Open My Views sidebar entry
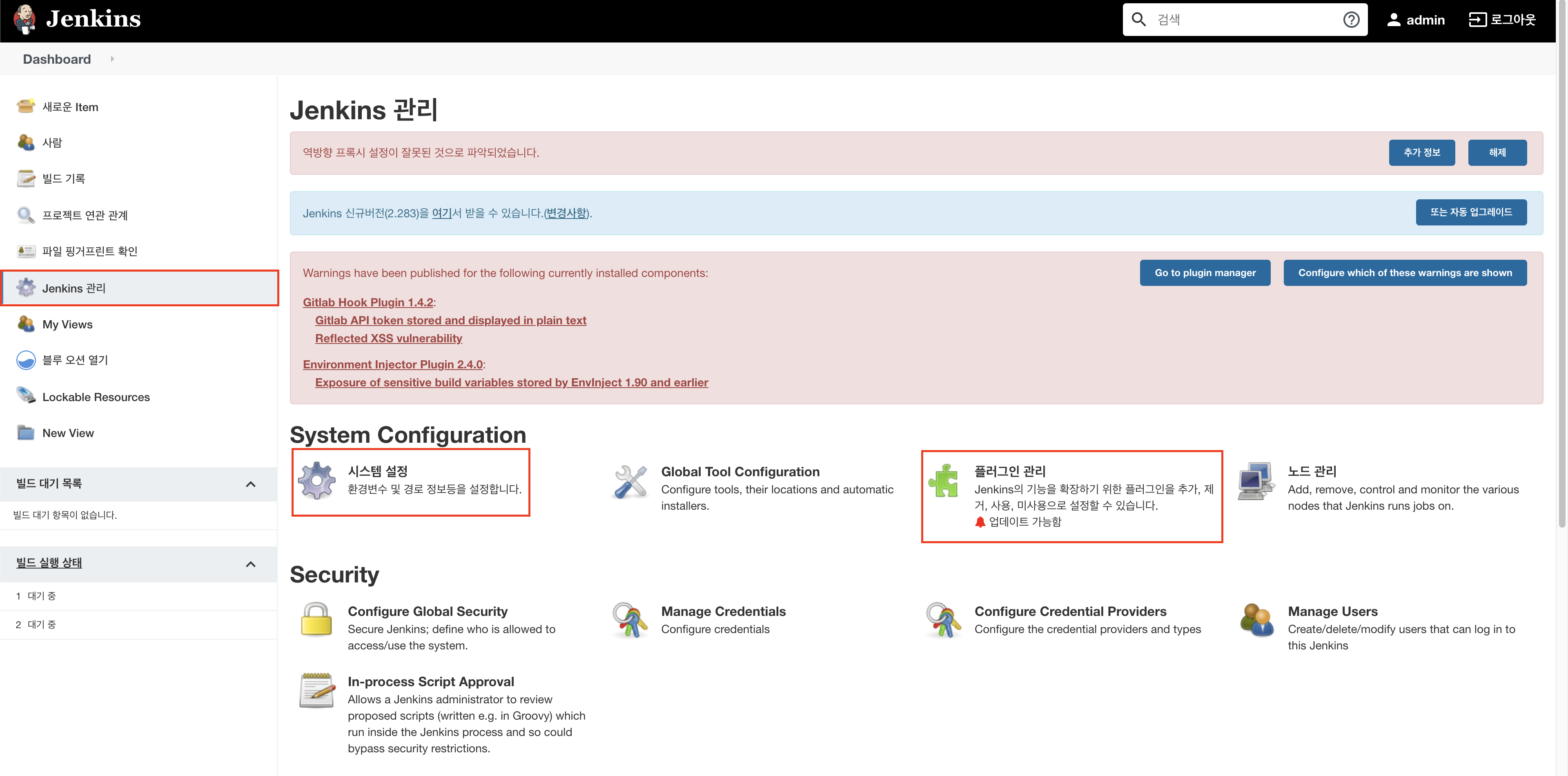Image resolution: width=1568 pixels, height=776 pixels. (67, 324)
